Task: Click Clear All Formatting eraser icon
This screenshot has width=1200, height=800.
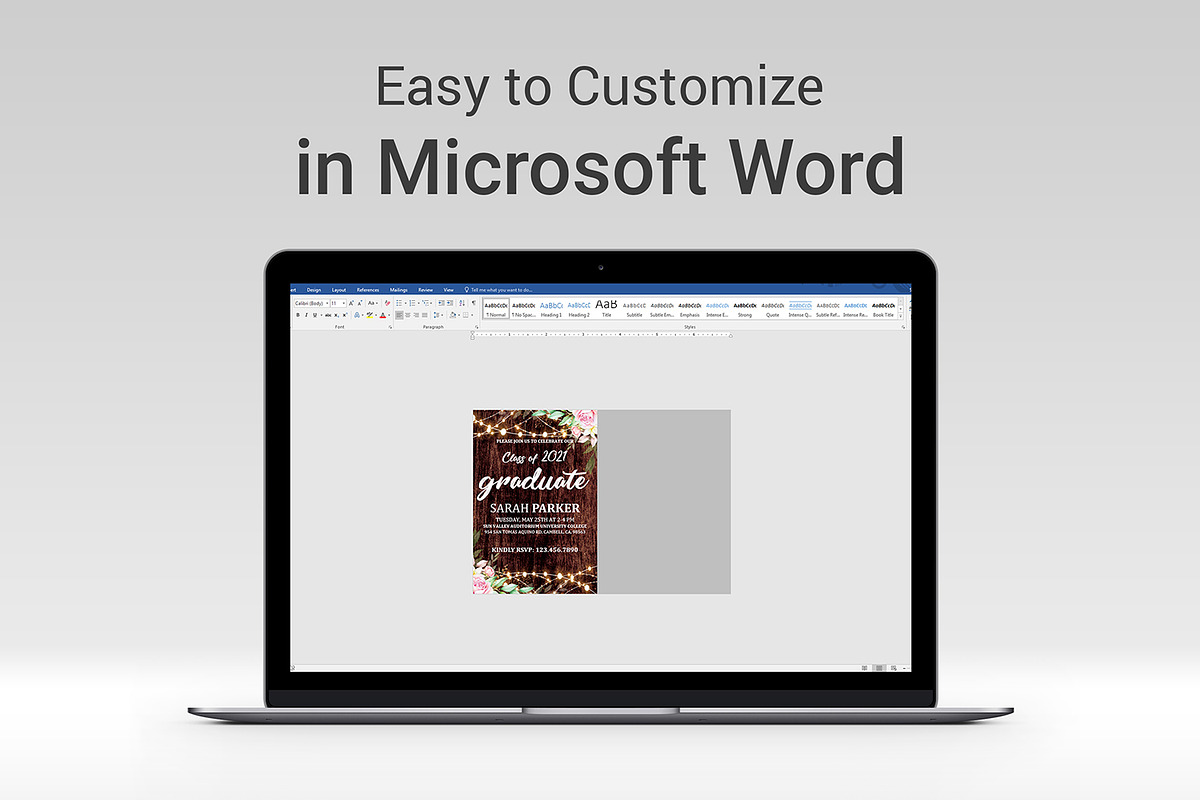Action: (387, 303)
